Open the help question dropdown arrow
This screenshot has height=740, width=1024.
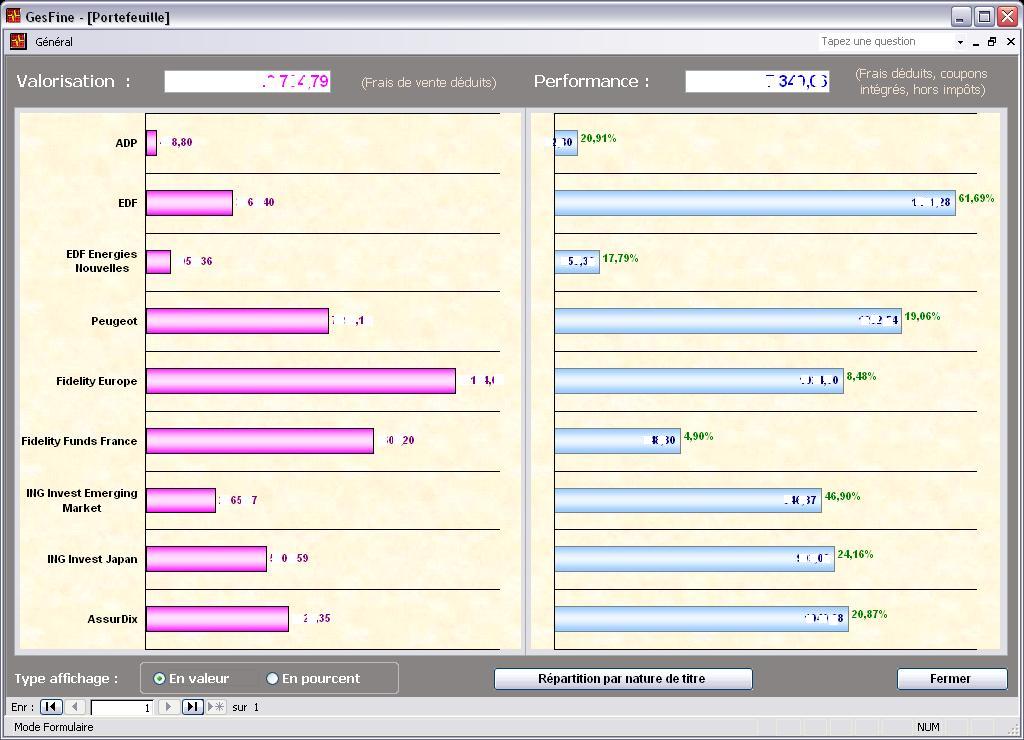[x=960, y=42]
